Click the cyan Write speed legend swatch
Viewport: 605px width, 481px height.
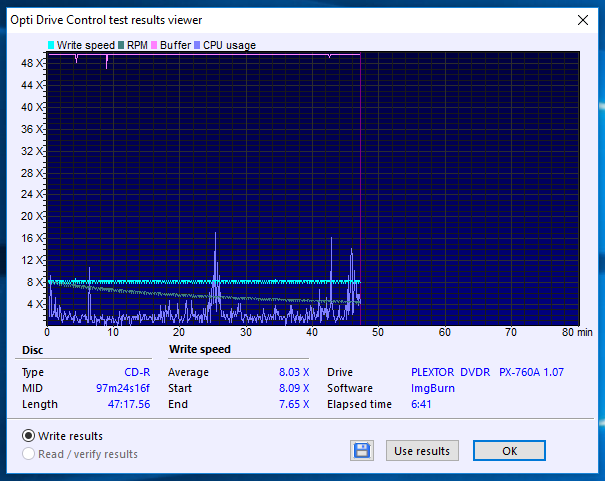point(51,45)
